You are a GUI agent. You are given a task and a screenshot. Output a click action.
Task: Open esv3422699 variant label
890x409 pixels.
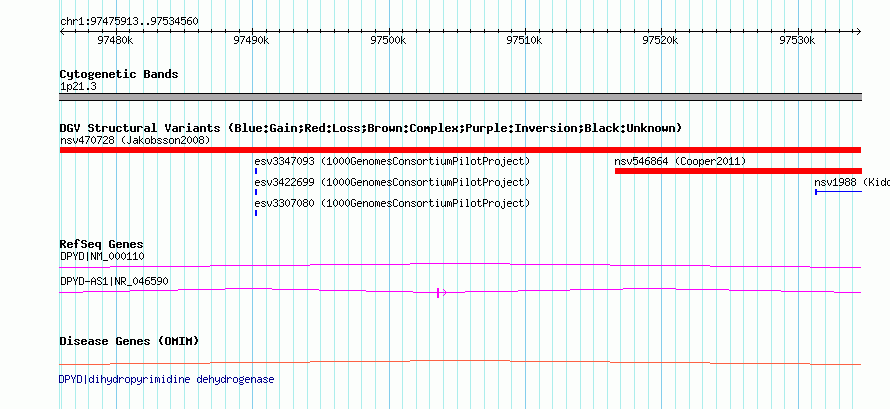392,183
